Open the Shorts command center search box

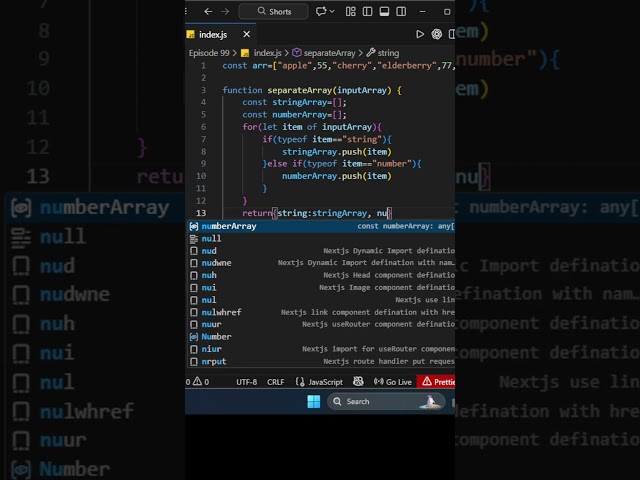[273, 11]
